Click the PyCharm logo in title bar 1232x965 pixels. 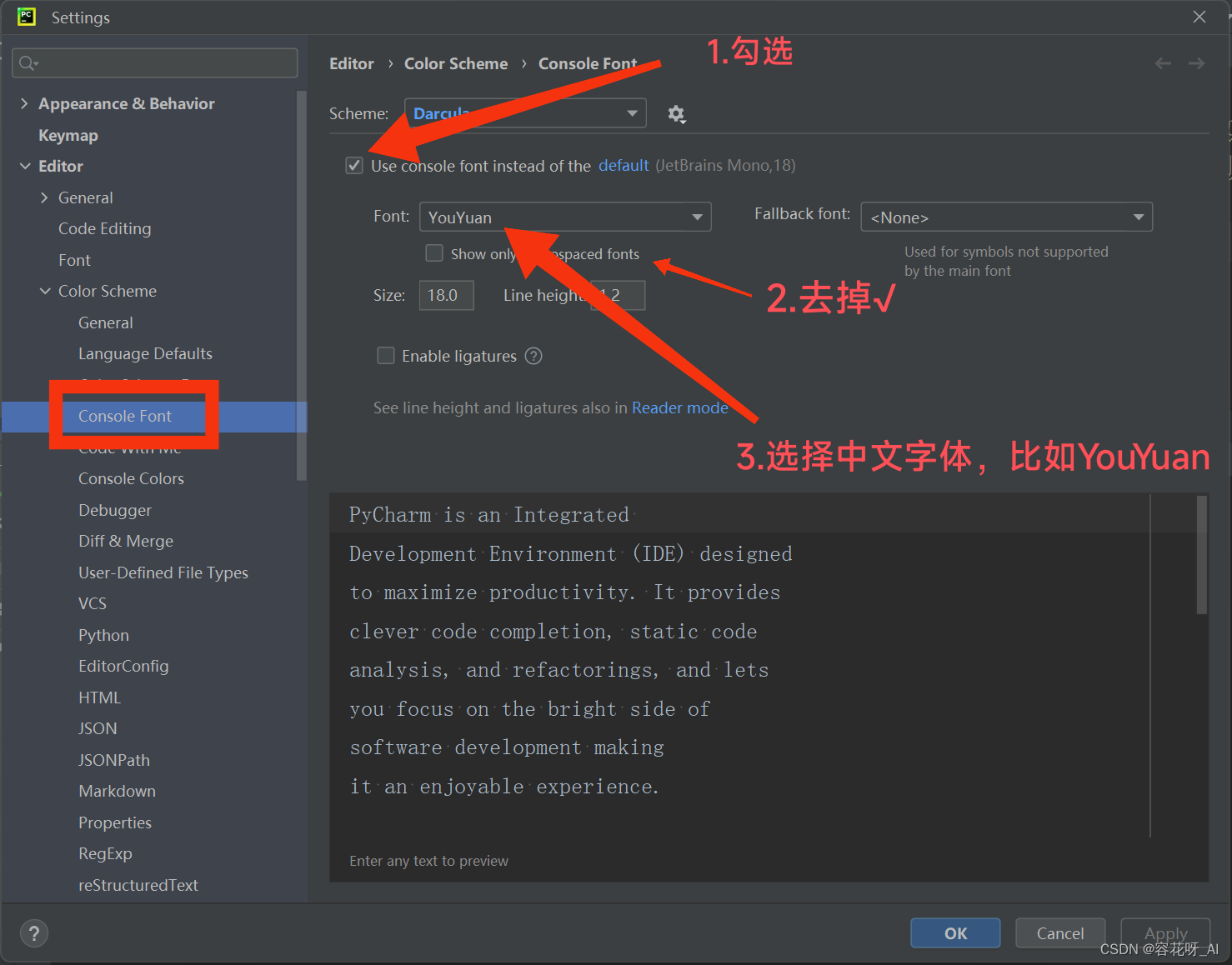click(27, 17)
